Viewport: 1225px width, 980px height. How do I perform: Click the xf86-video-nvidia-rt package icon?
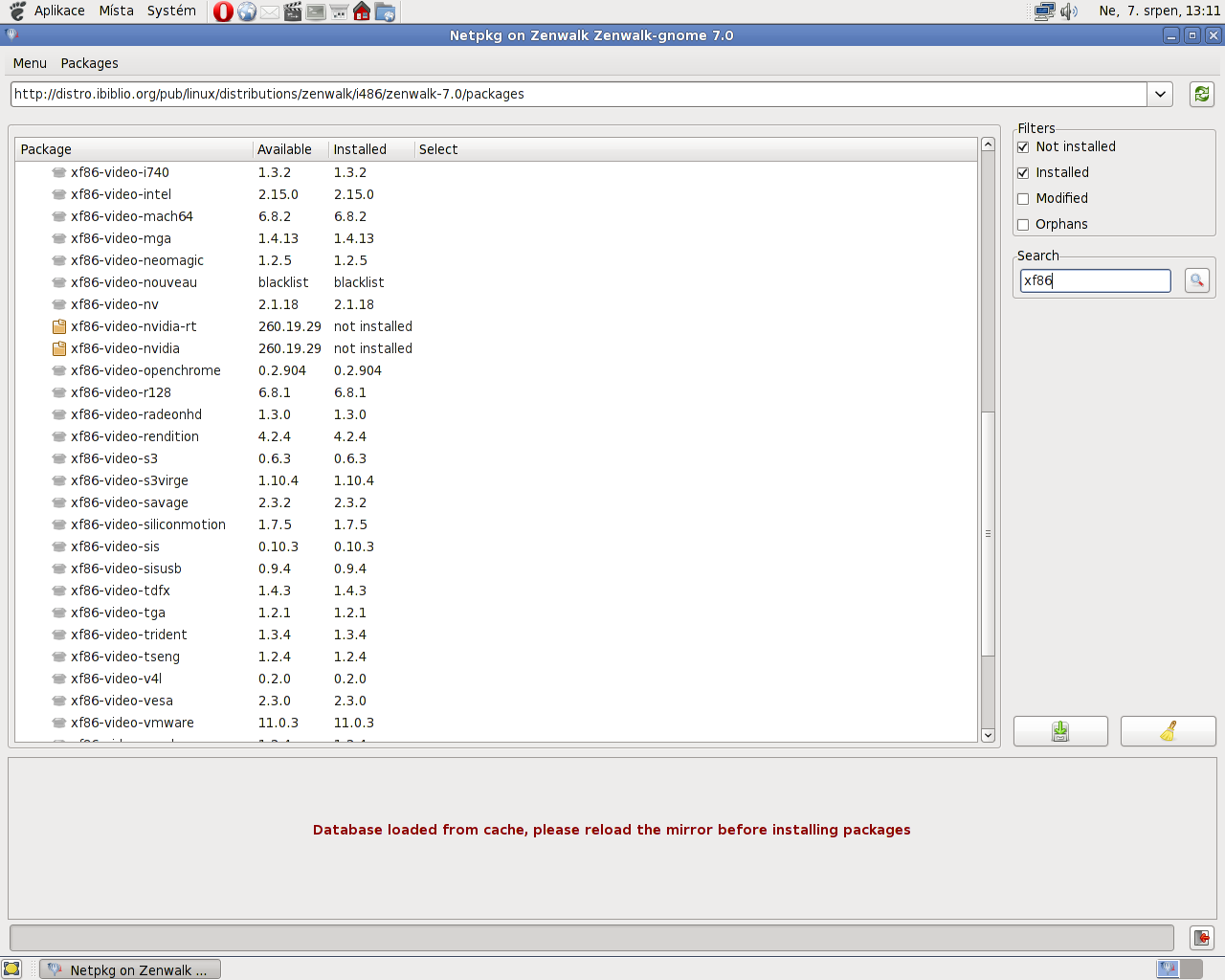[x=59, y=326]
